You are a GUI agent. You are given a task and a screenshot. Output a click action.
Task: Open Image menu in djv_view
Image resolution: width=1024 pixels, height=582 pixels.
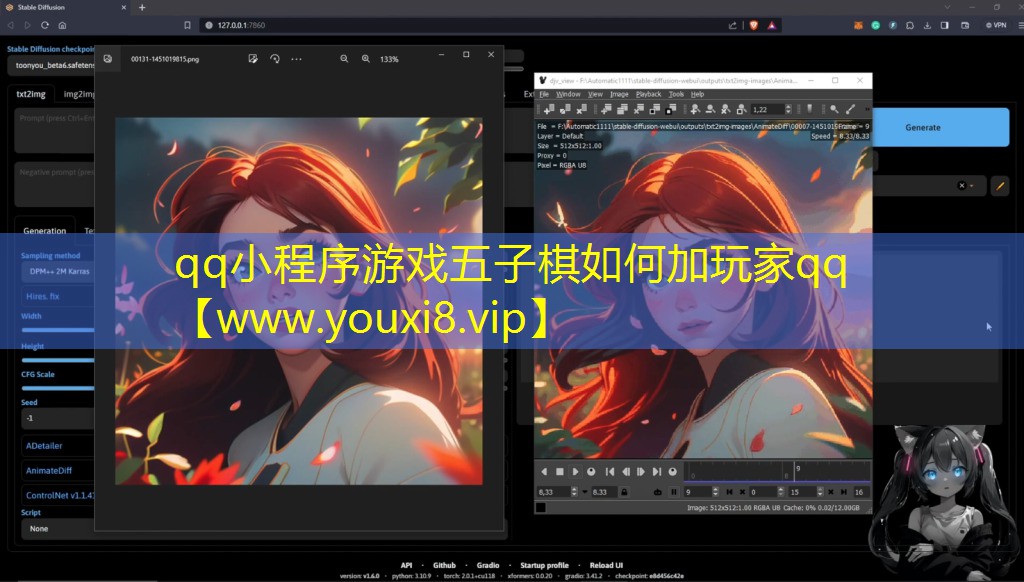point(619,94)
